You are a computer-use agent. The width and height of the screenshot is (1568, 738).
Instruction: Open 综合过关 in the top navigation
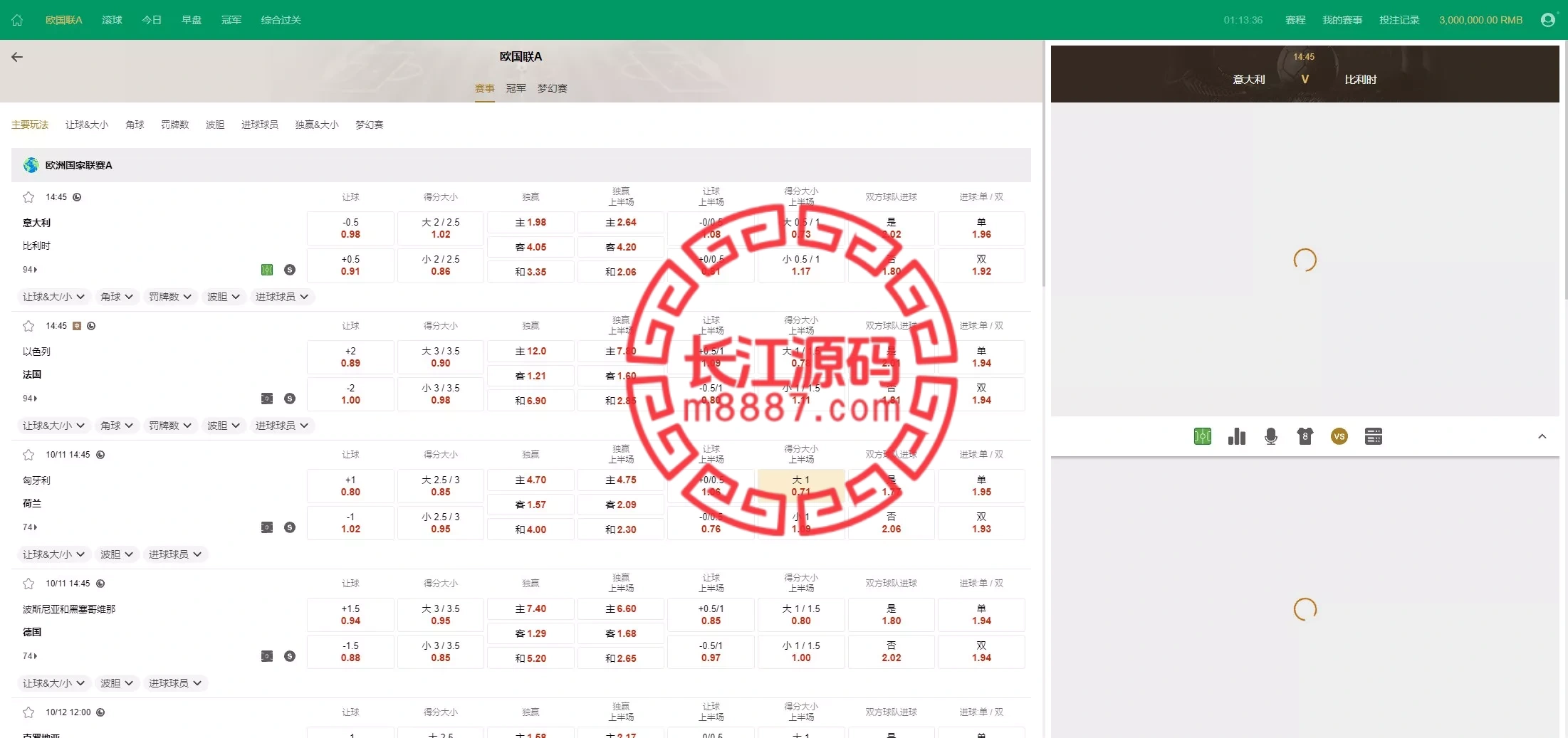coord(281,20)
